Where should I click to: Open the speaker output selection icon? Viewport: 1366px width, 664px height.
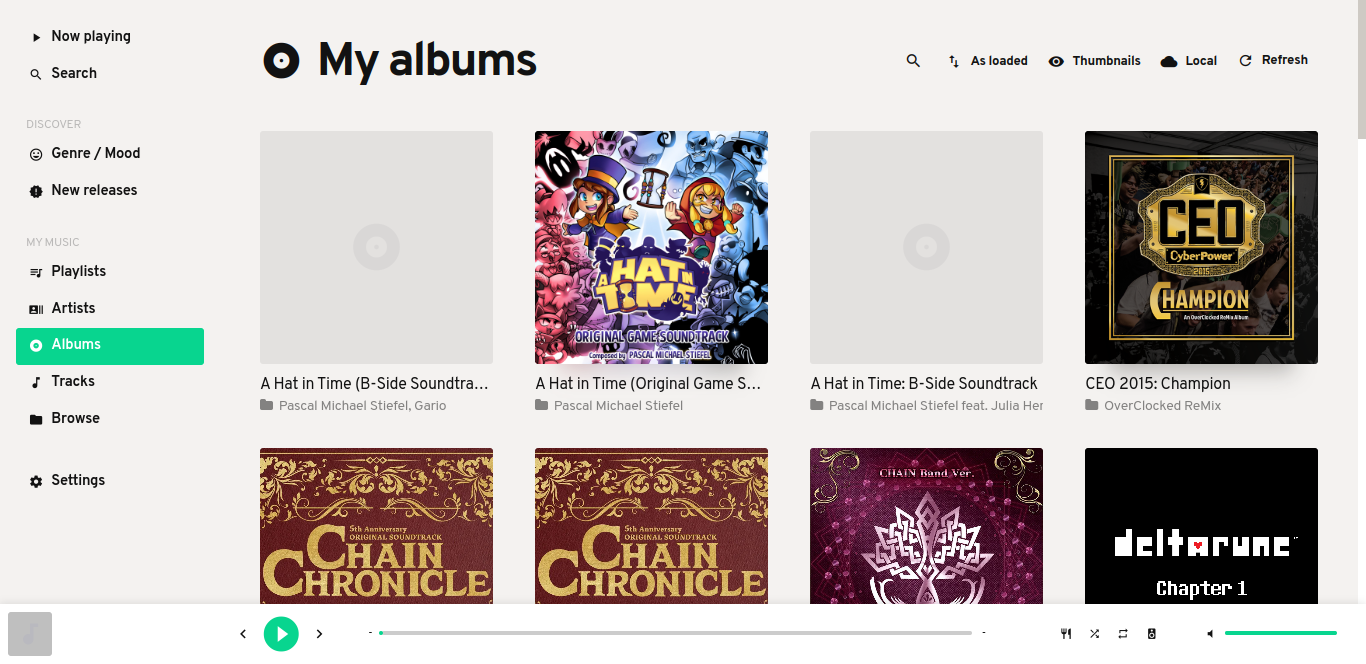coord(1152,634)
